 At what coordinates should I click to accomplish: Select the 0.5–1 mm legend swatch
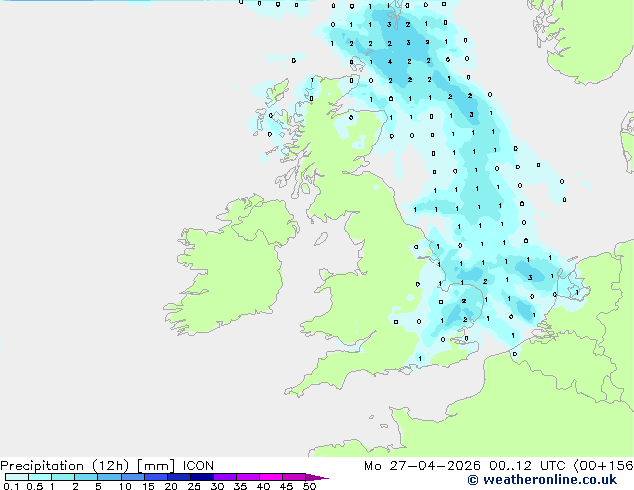(40, 477)
